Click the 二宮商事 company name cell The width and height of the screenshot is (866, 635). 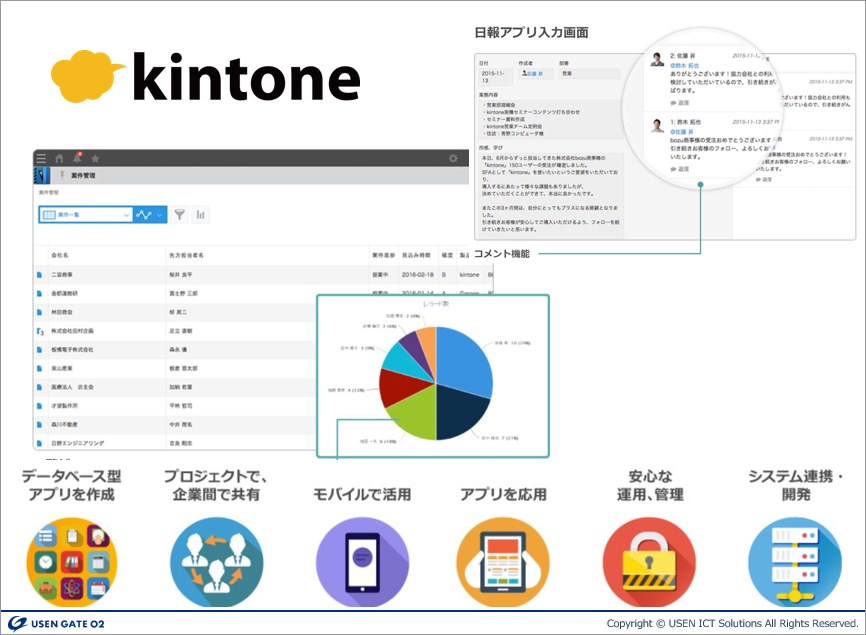point(62,274)
